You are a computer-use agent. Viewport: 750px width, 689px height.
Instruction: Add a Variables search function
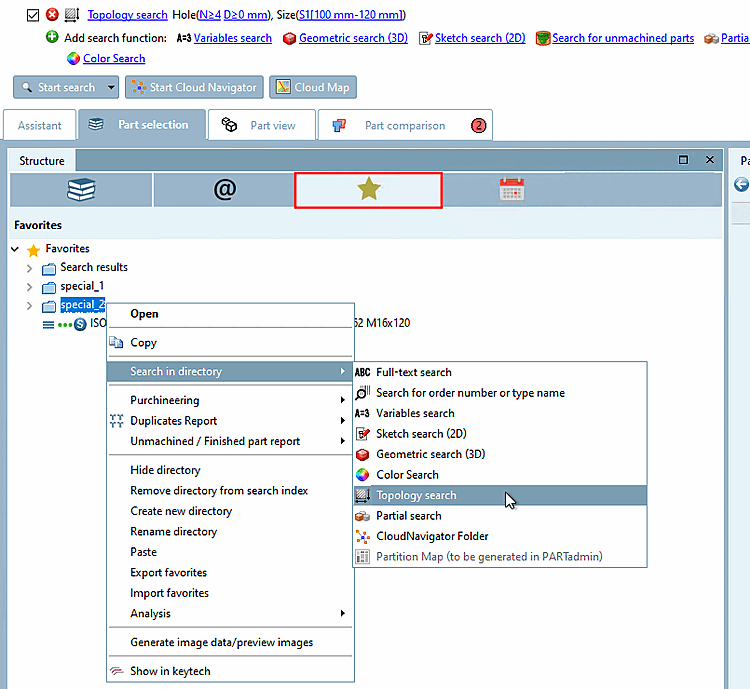(232, 38)
